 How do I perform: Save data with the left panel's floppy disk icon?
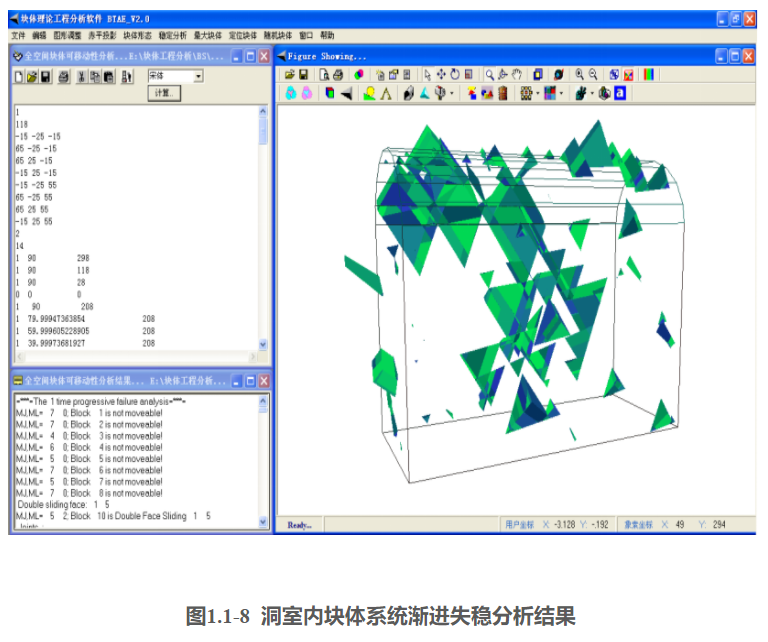(46, 76)
